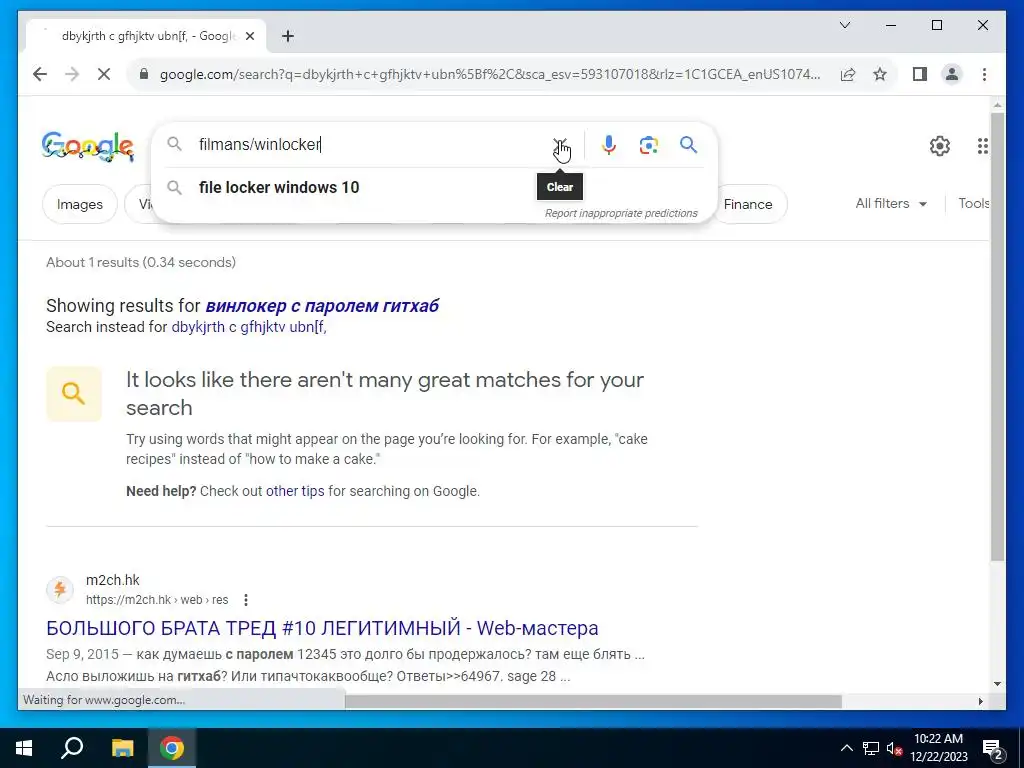Pick the 'file locker windows 10' suggestion
Image resolution: width=1024 pixels, height=768 pixels.
[x=279, y=187]
